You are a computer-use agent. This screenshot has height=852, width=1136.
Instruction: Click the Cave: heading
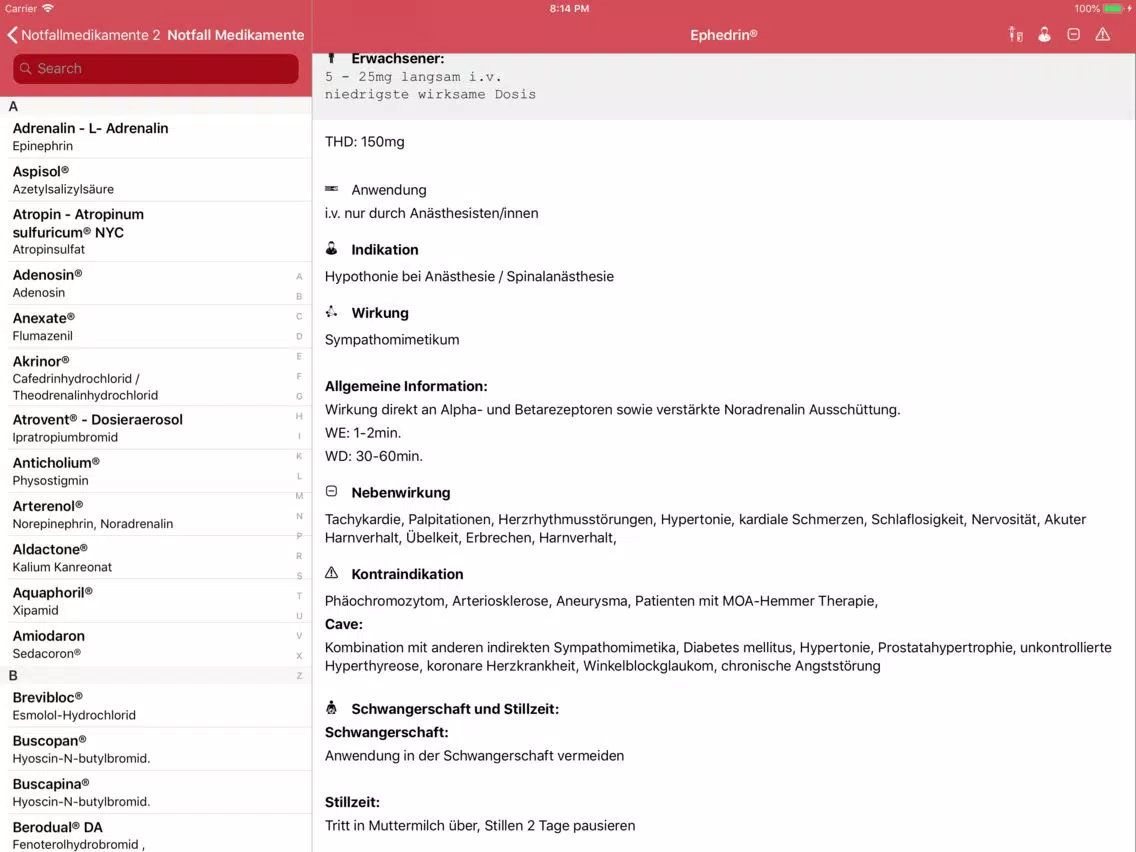pyautogui.click(x=343, y=625)
